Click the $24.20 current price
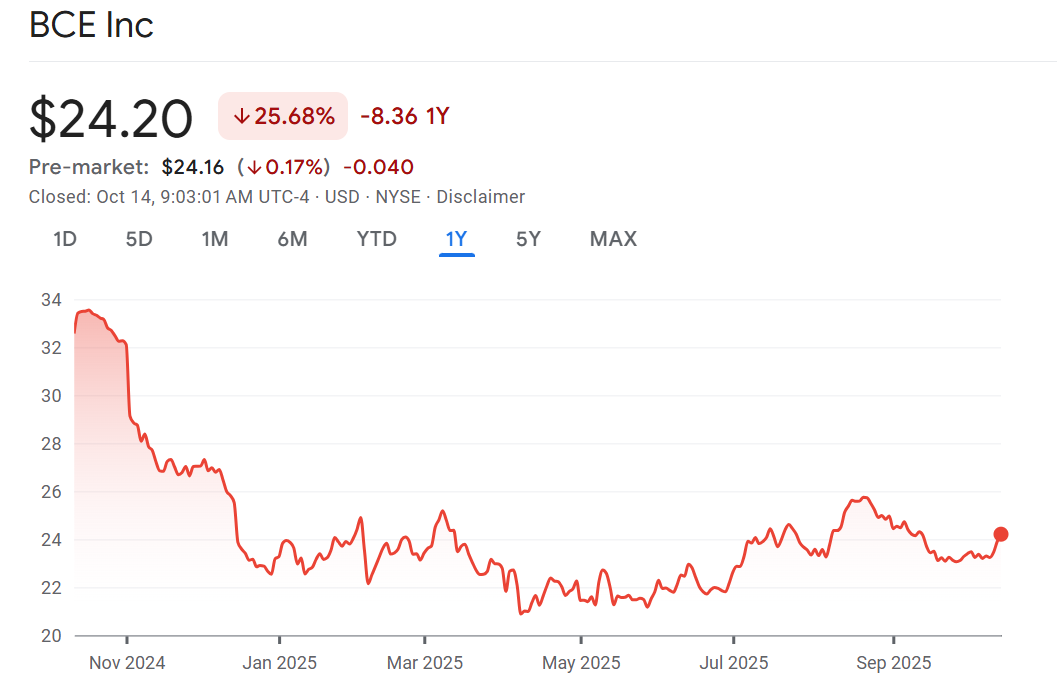 (x=111, y=118)
